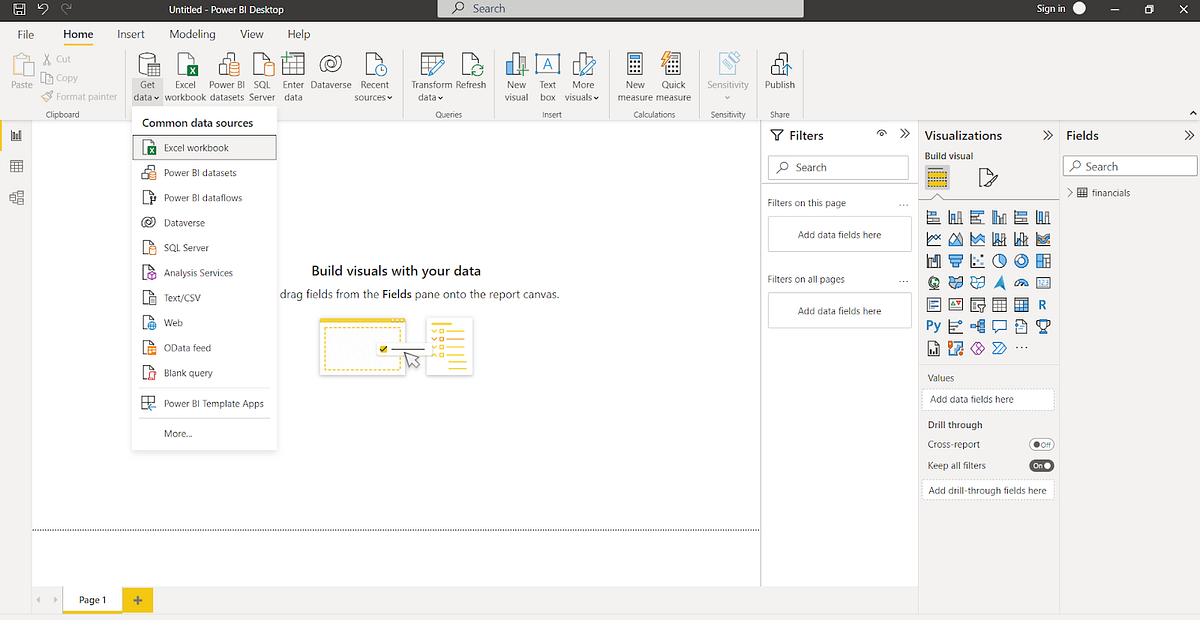Screen dimensions: 1200x620
Task: Create a New measure from the ribbon
Action: tap(634, 75)
